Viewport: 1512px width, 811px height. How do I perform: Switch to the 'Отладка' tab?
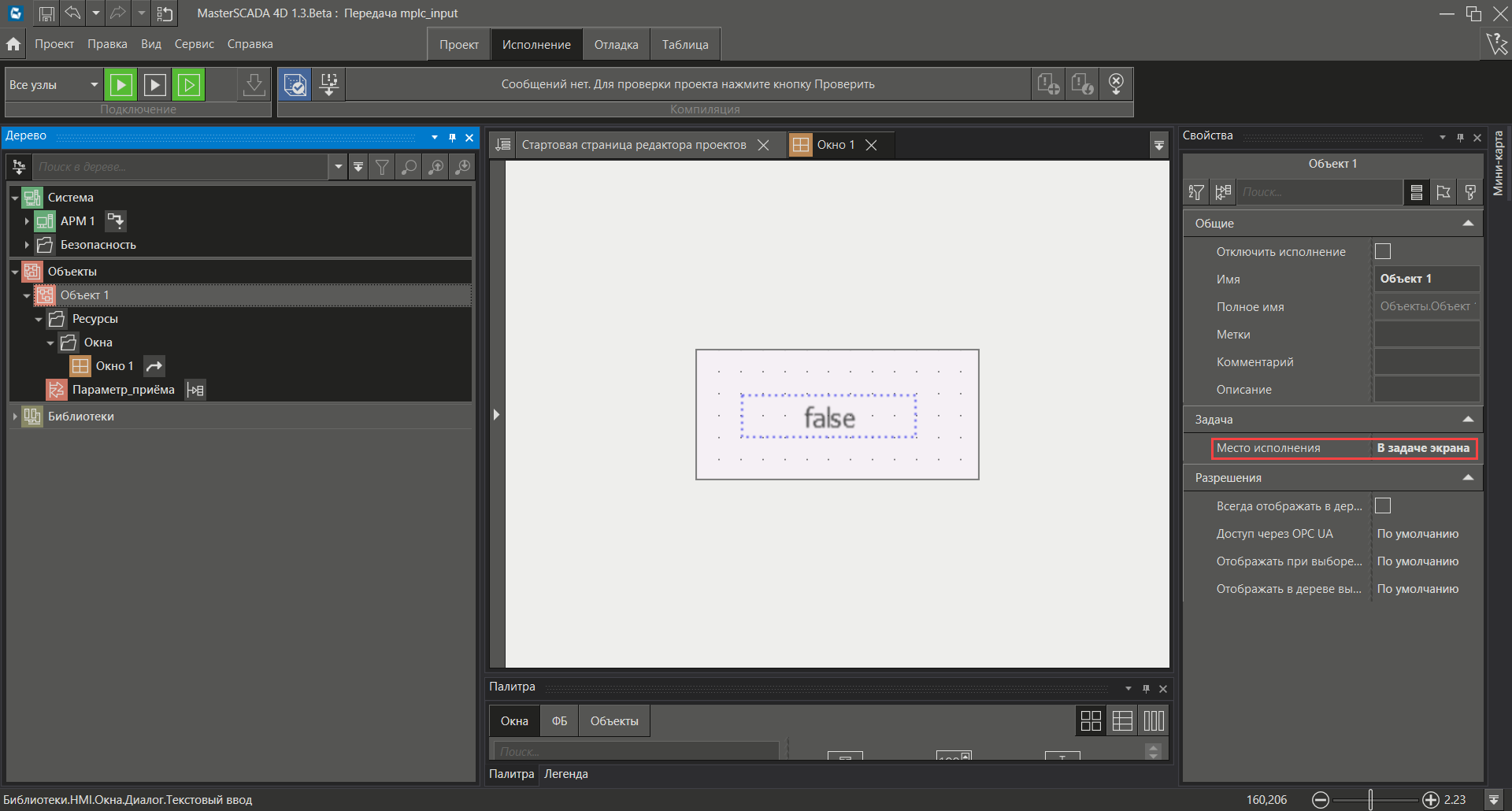point(616,45)
